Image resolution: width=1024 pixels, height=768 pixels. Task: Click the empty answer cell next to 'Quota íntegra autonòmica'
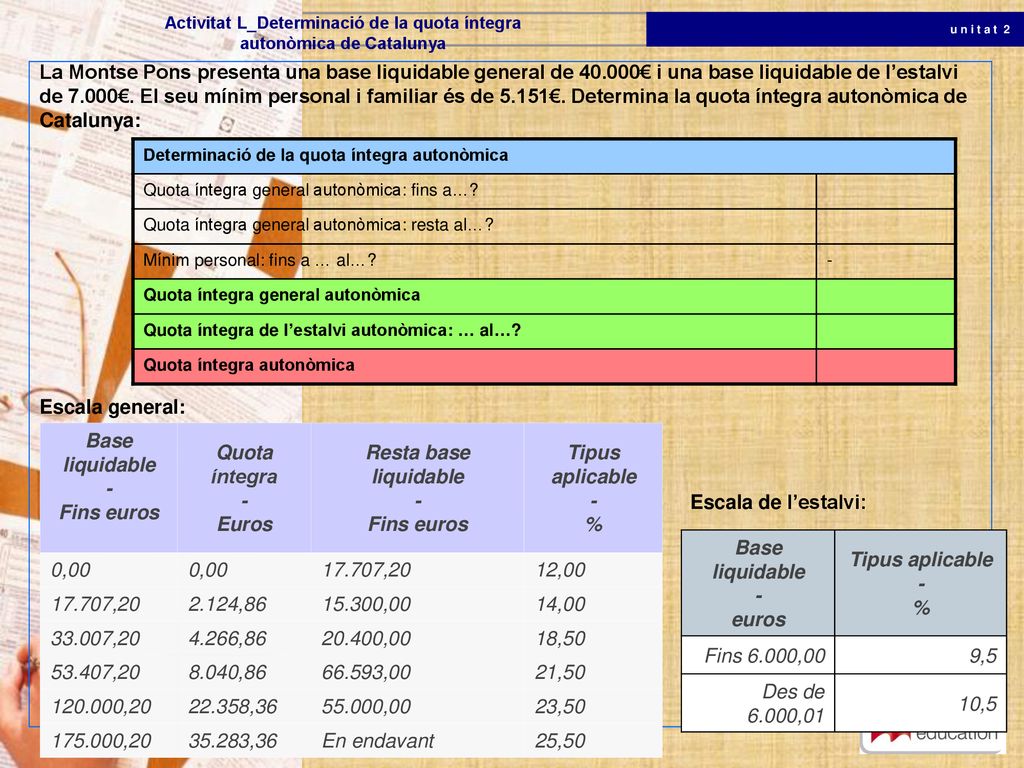[886, 366]
